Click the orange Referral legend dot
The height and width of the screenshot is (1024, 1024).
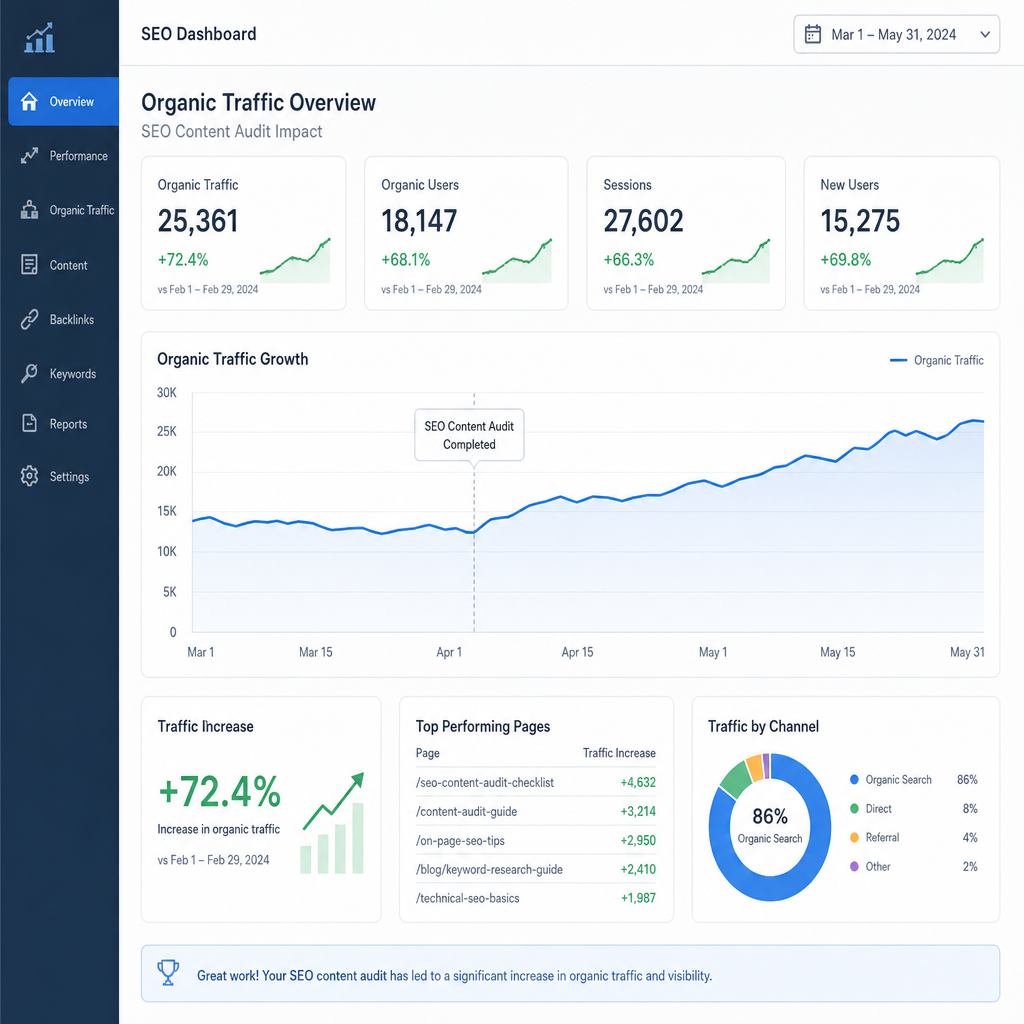coord(854,837)
